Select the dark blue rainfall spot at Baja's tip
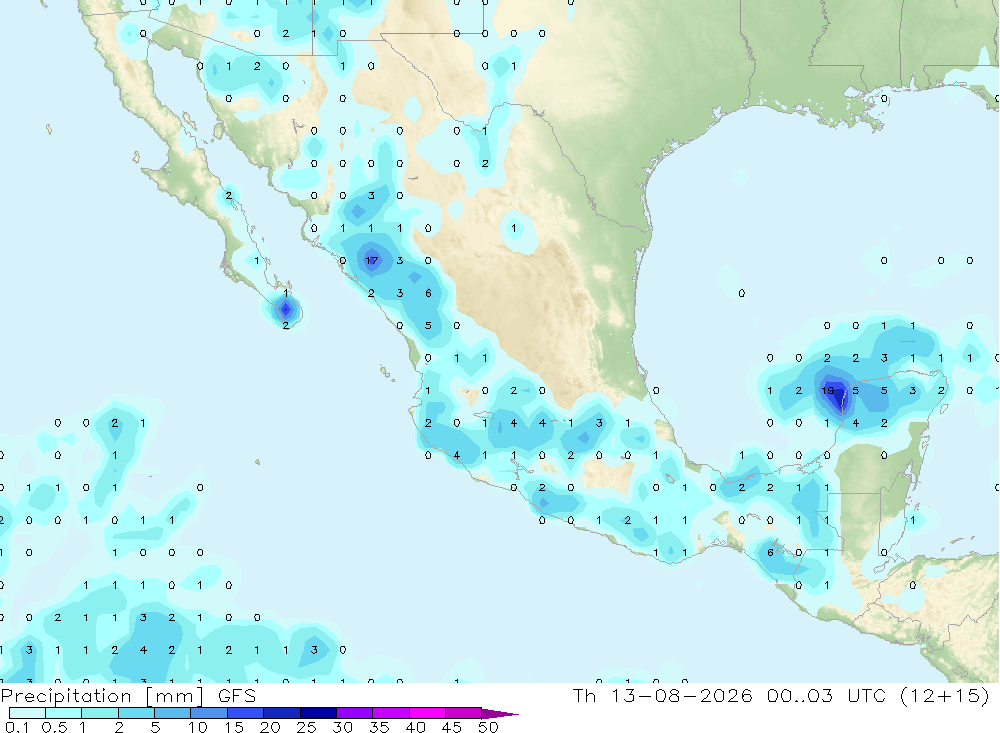Screen dimensions: 1000x733 point(286,309)
